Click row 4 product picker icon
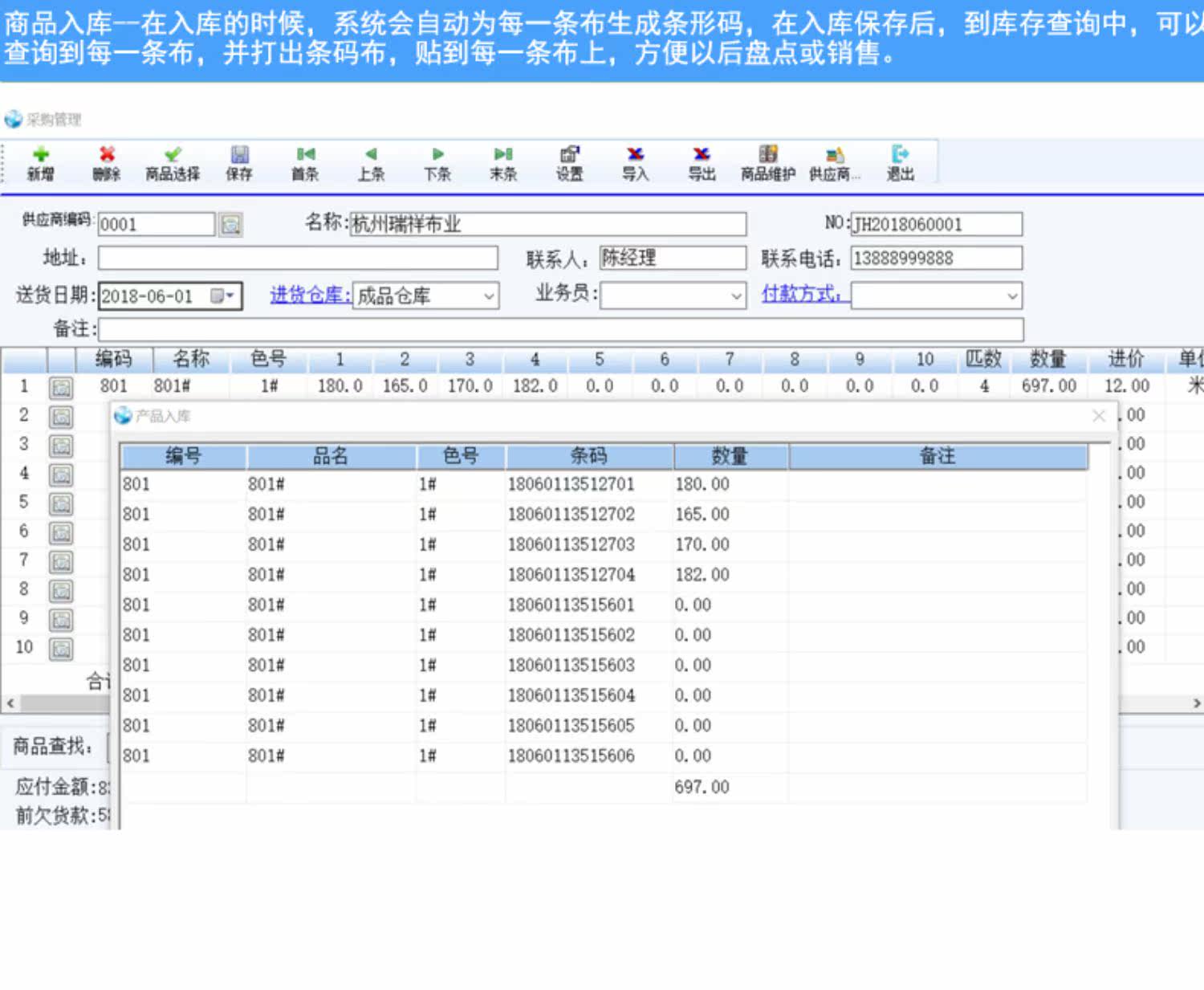The width and height of the screenshot is (1204, 990). tap(61, 475)
